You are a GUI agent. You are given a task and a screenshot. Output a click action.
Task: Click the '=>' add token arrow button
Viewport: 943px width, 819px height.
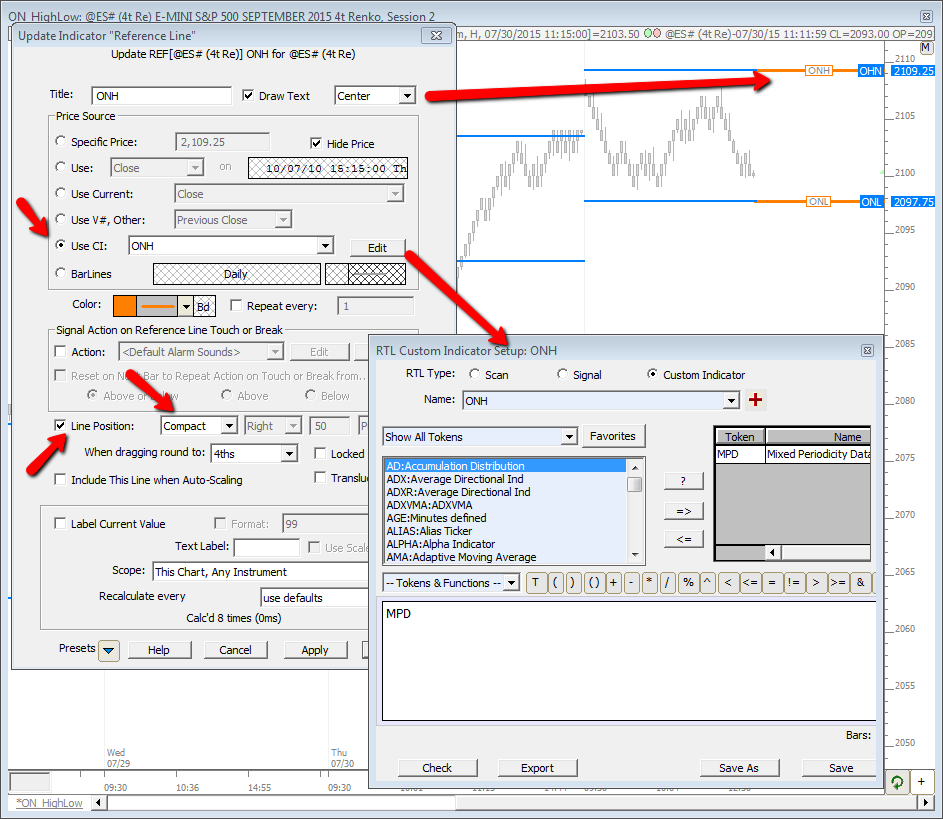click(683, 511)
